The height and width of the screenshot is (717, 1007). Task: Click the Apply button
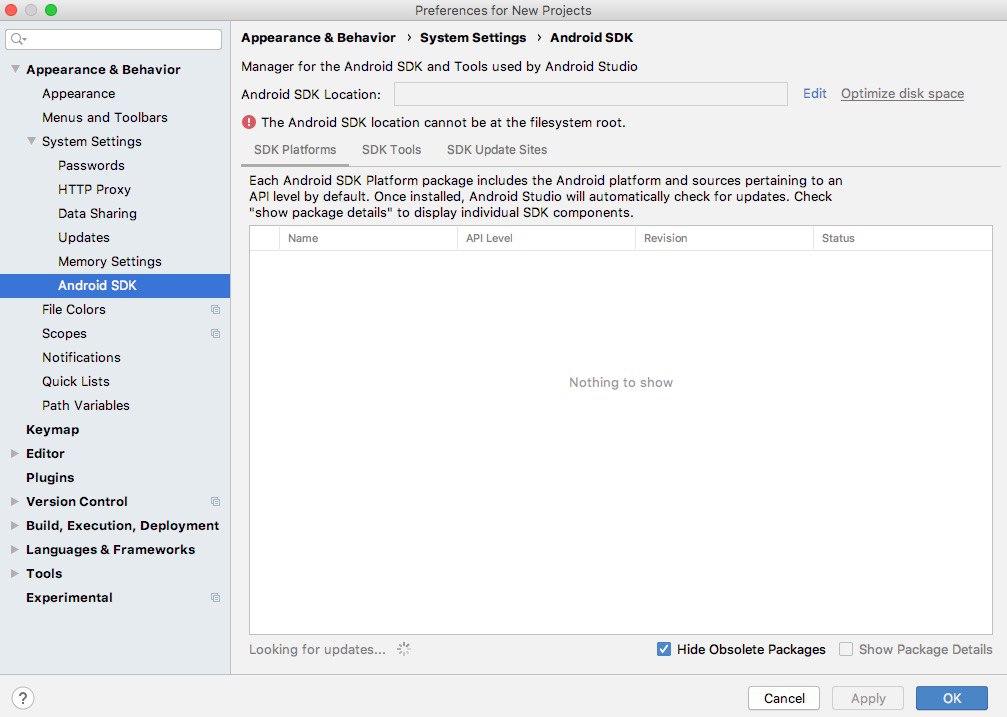click(868, 698)
